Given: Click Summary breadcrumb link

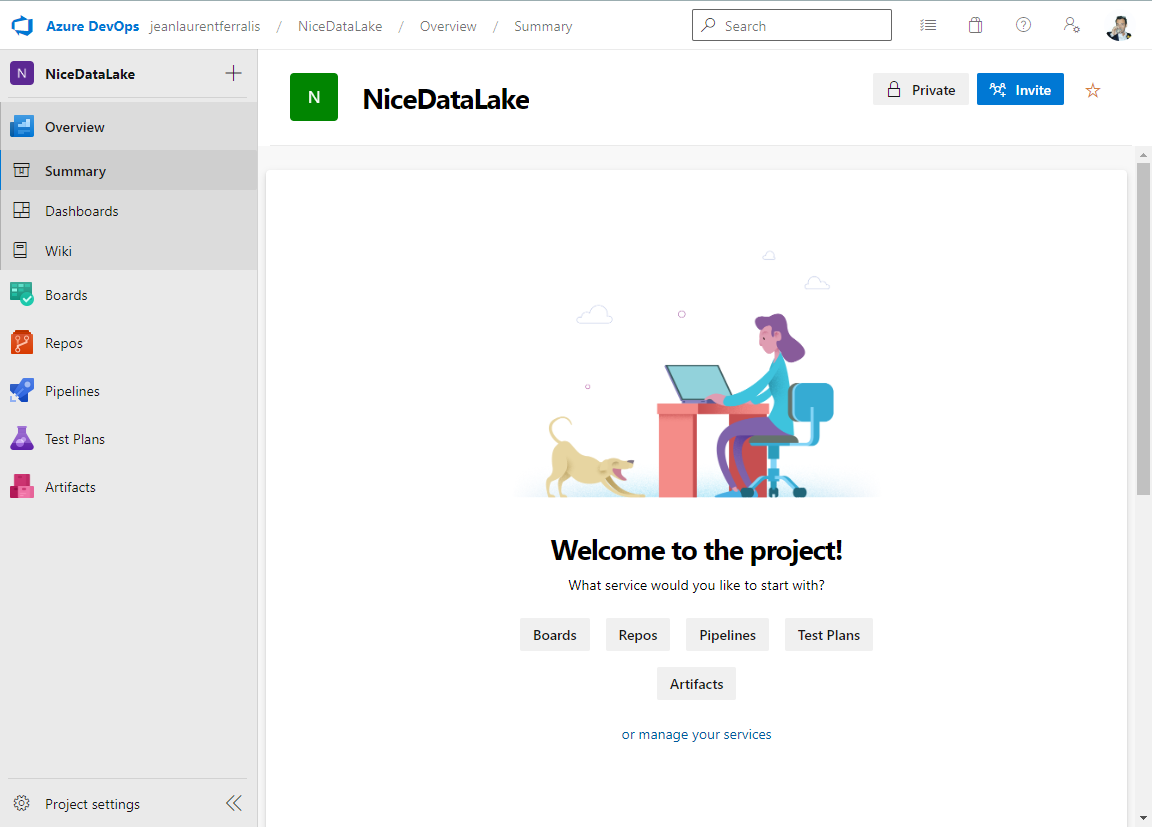Looking at the screenshot, I should point(543,26).
